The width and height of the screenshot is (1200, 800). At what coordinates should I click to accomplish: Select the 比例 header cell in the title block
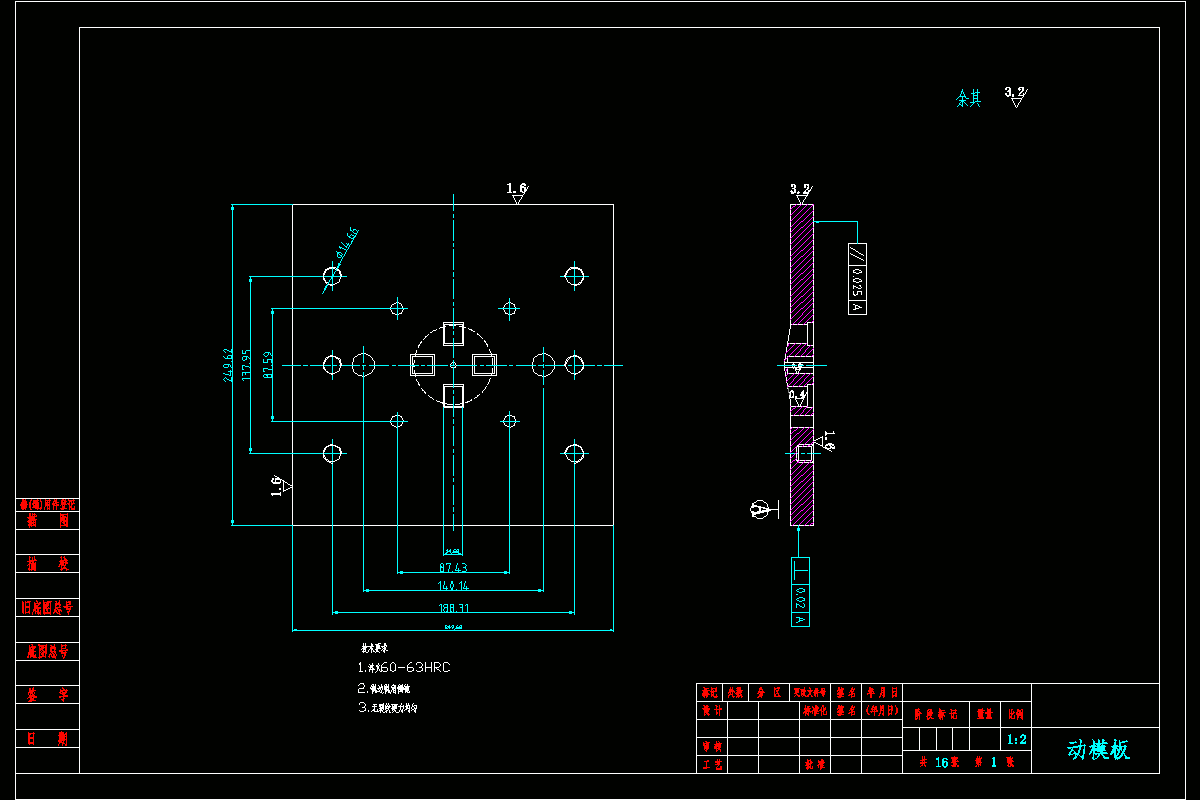[x=1016, y=714]
